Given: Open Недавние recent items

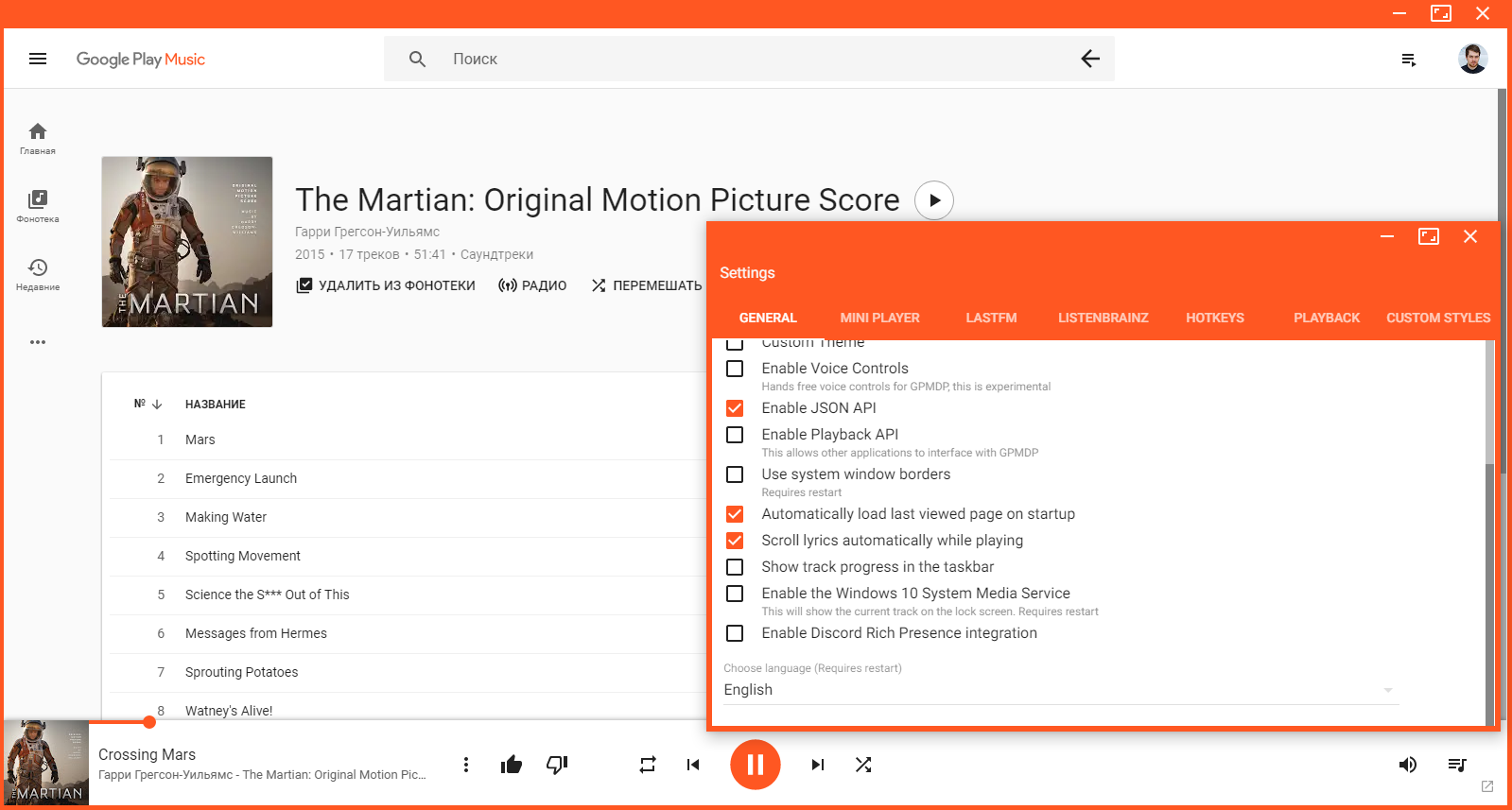Looking at the screenshot, I should coord(38,274).
